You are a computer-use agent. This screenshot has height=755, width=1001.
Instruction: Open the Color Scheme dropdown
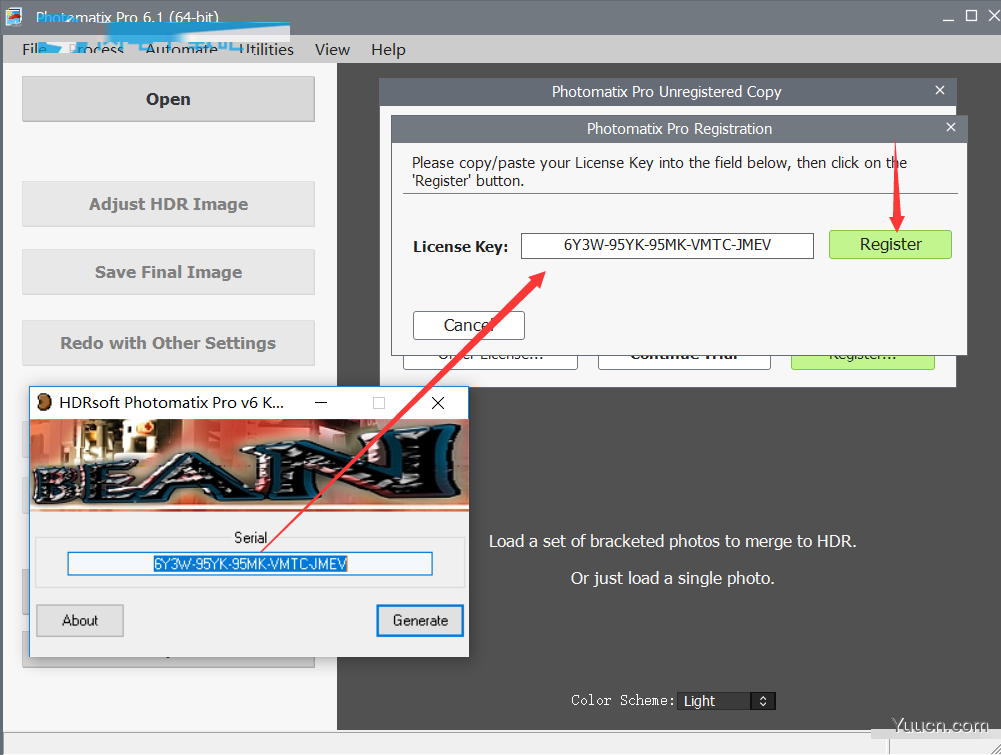coord(726,701)
